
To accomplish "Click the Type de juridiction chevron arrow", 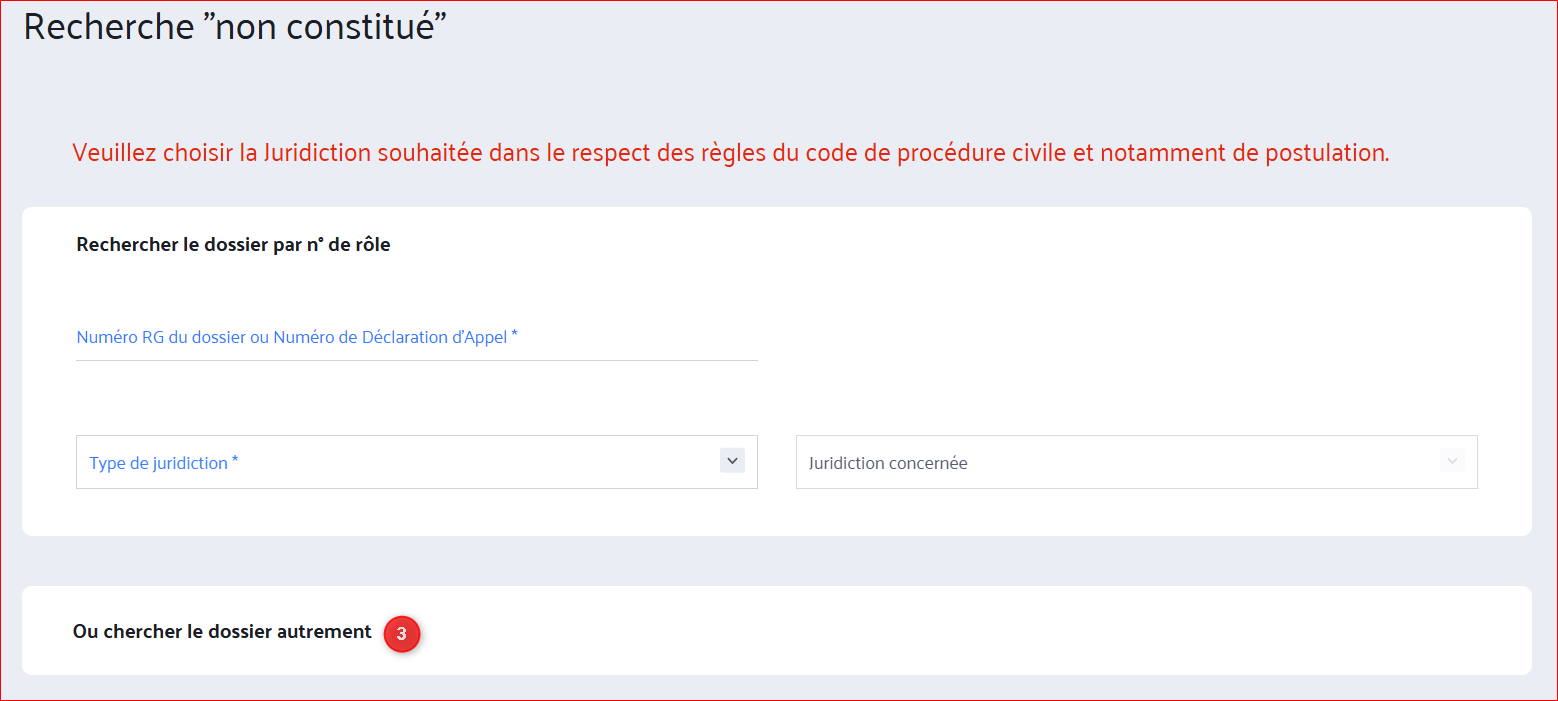I will coord(732,461).
